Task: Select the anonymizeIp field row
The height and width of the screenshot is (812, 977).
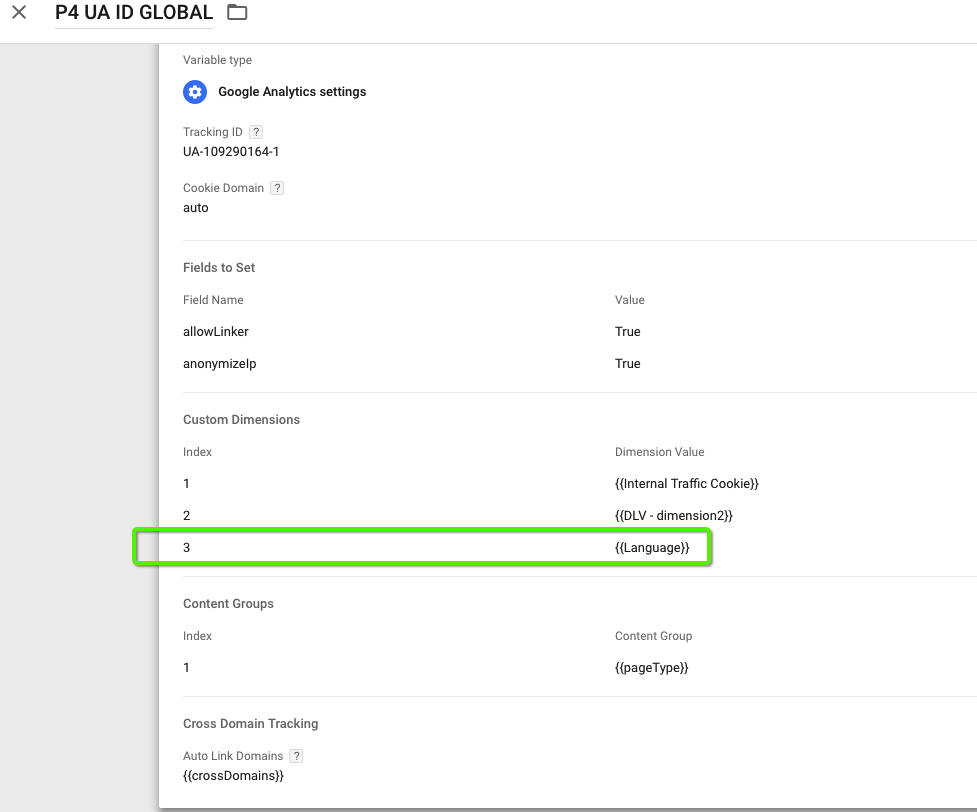Action: 579,363
